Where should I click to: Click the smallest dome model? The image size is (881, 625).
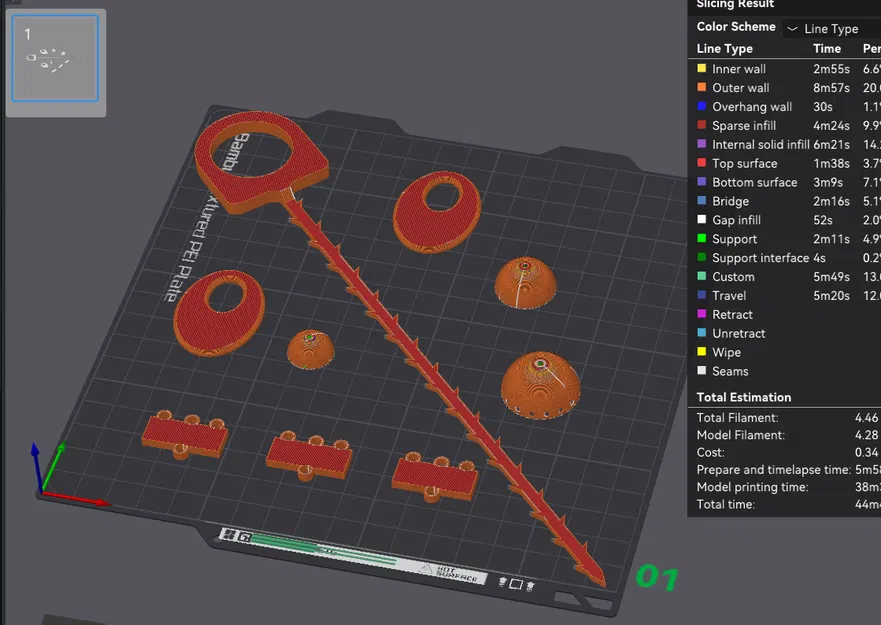(x=310, y=349)
